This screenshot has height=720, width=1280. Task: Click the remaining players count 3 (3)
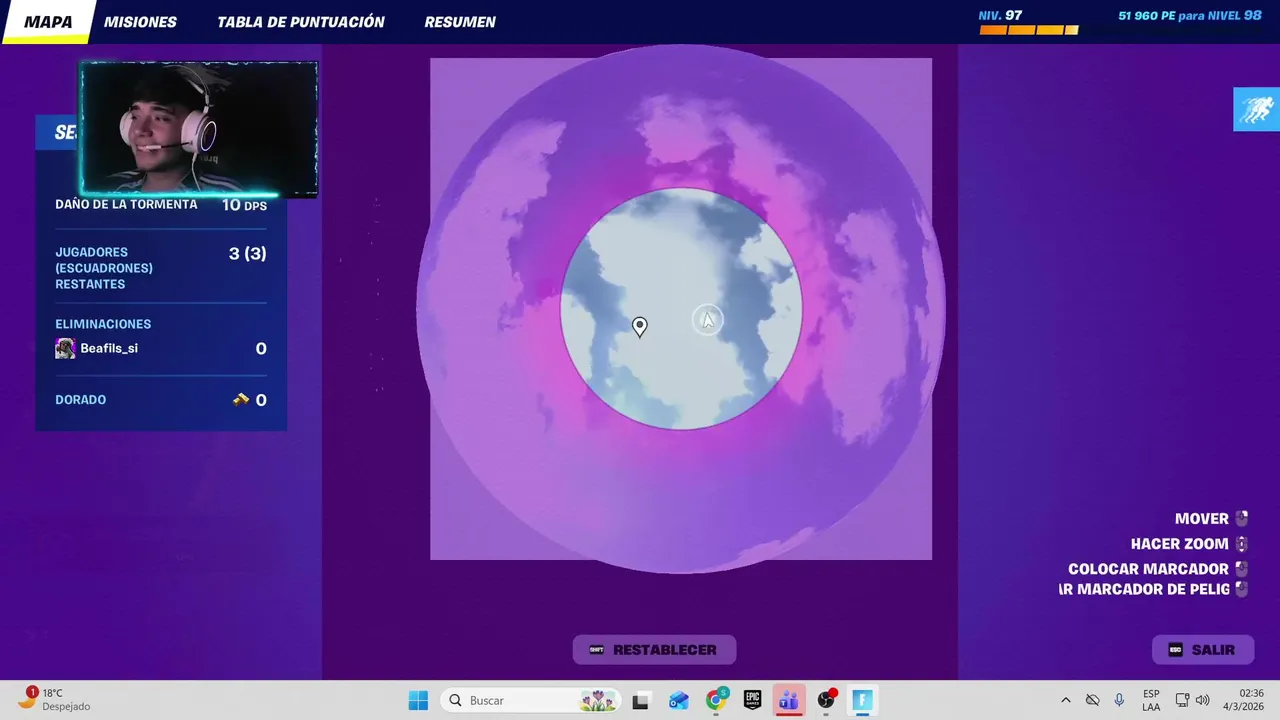click(x=247, y=254)
